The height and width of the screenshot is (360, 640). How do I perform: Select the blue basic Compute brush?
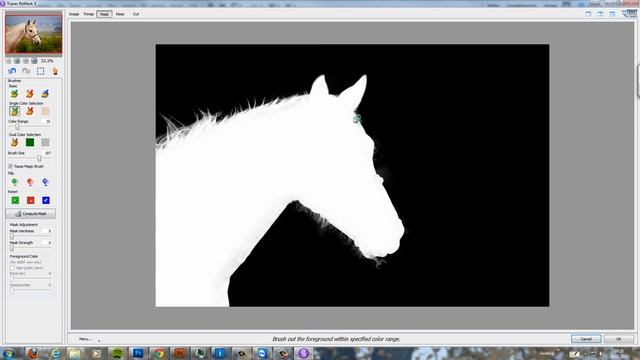45,94
